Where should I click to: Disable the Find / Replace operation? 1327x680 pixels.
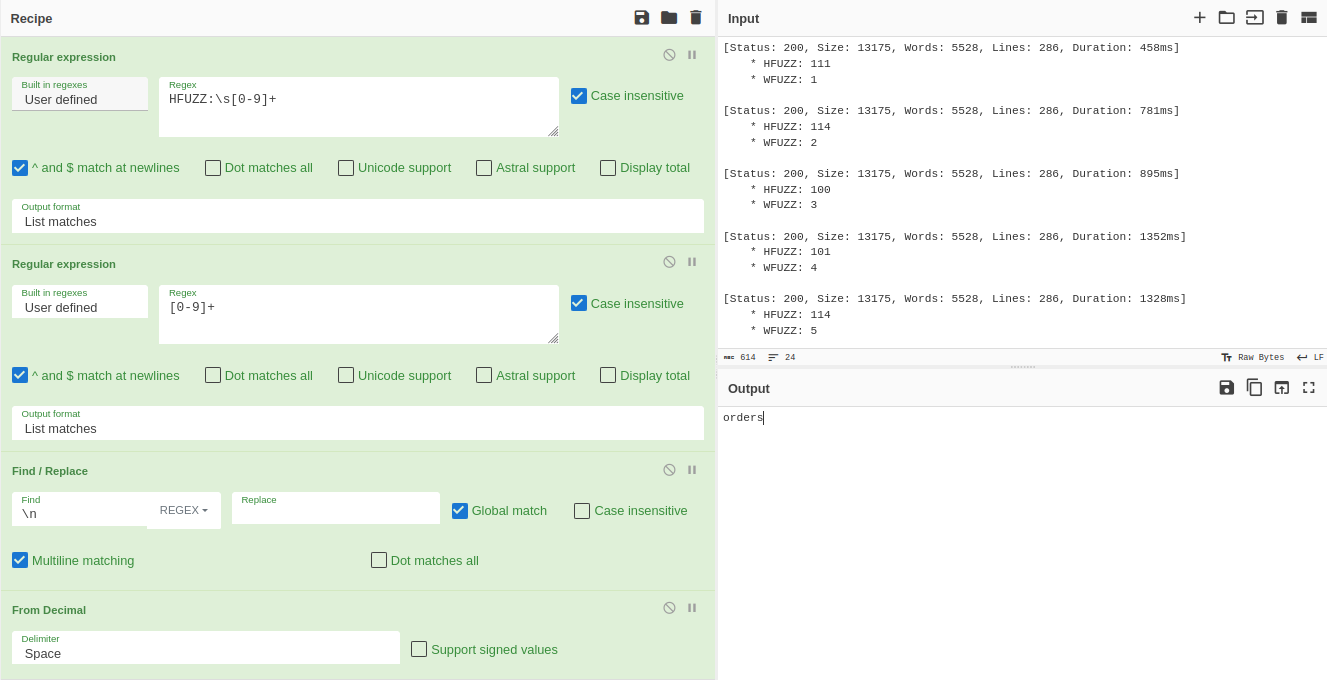669,470
